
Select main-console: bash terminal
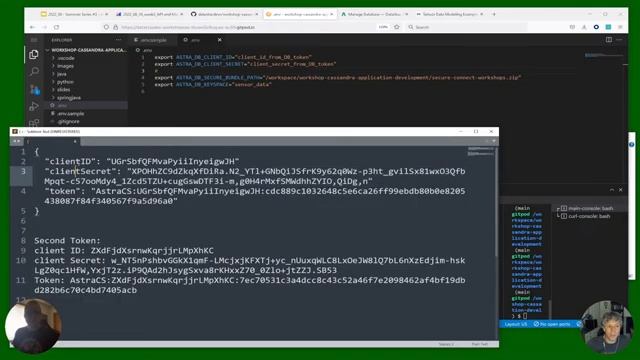tap(590, 208)
